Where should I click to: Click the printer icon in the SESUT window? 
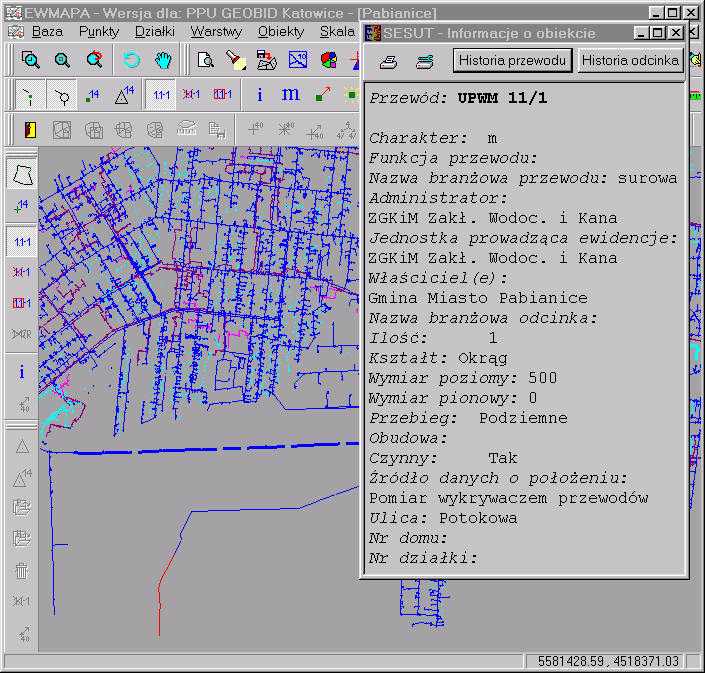point(389,61)
